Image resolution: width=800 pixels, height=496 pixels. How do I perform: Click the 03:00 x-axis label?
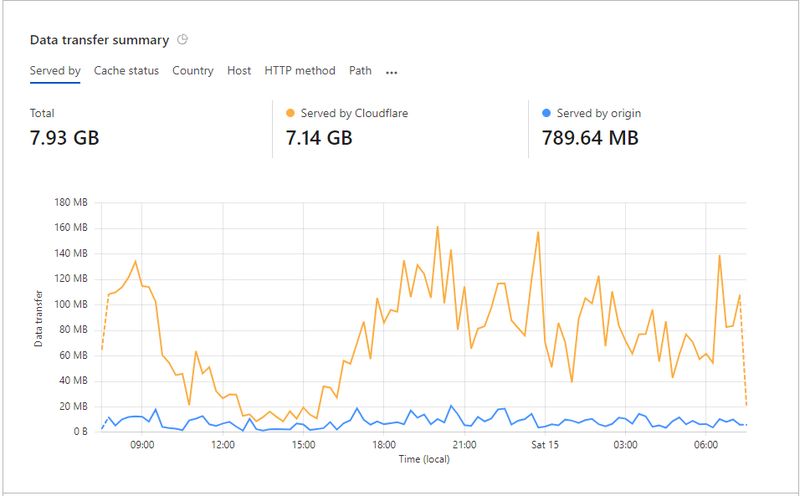pos(626,444)
